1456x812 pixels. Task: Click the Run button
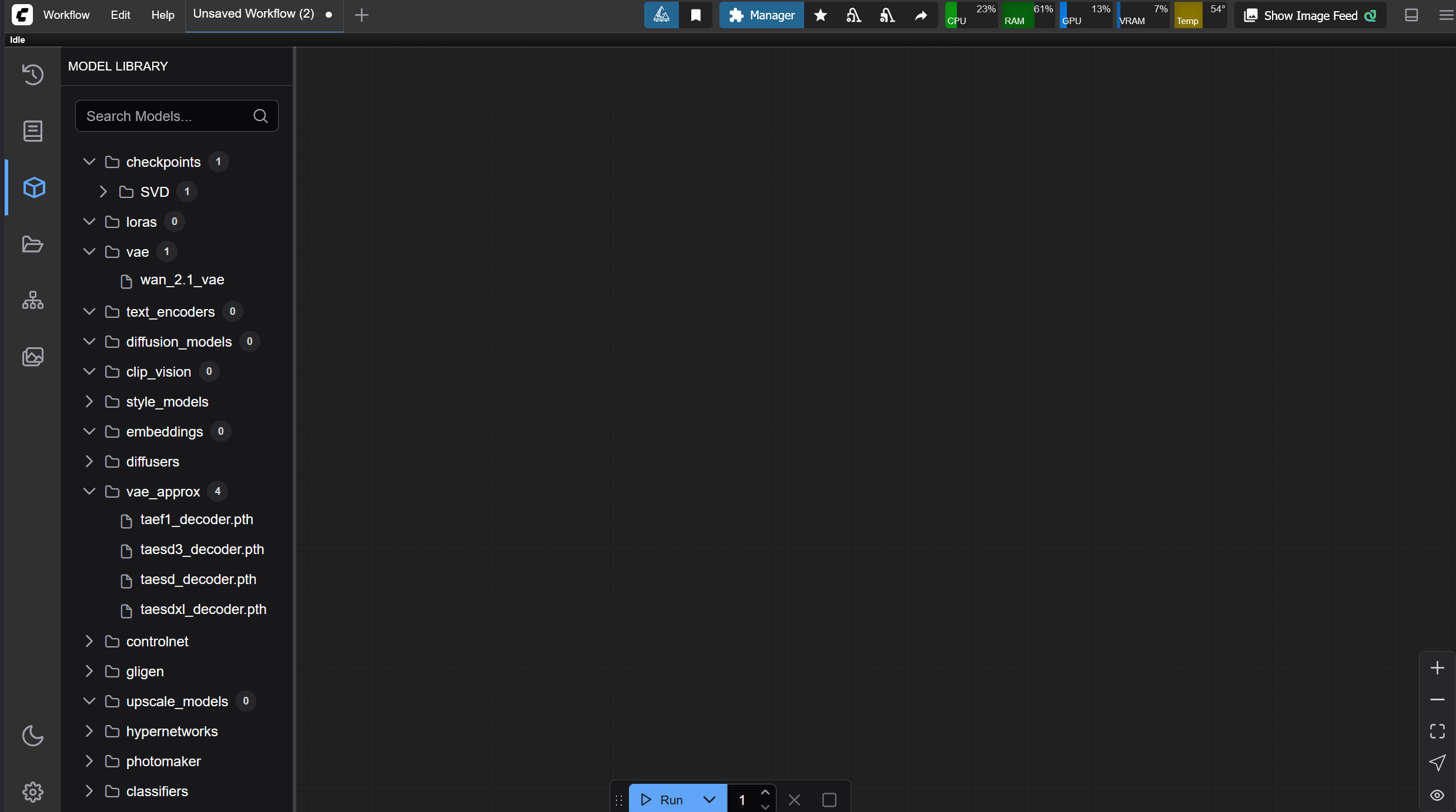pyautogui.click(x=661, y=799)
